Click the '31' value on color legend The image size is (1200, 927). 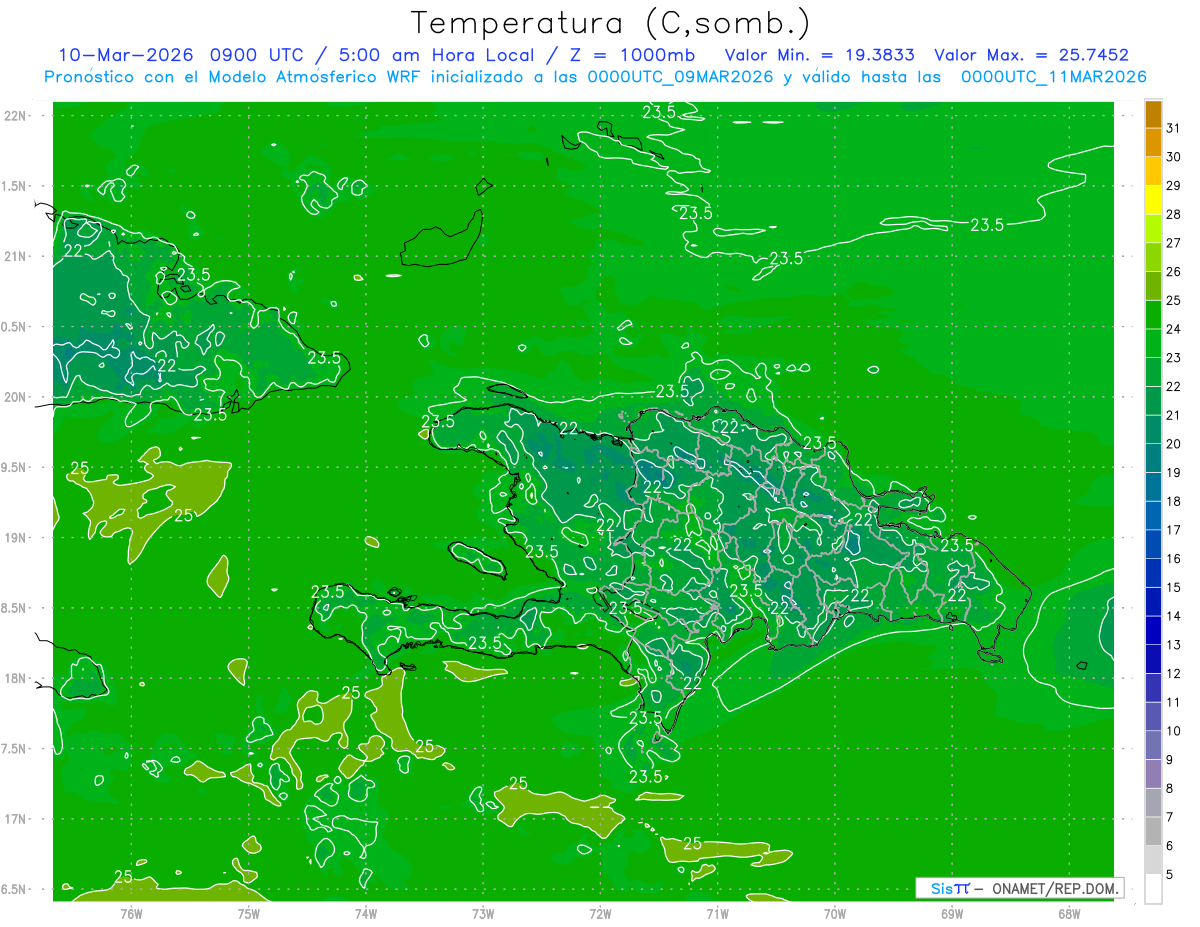[1174, 128]
